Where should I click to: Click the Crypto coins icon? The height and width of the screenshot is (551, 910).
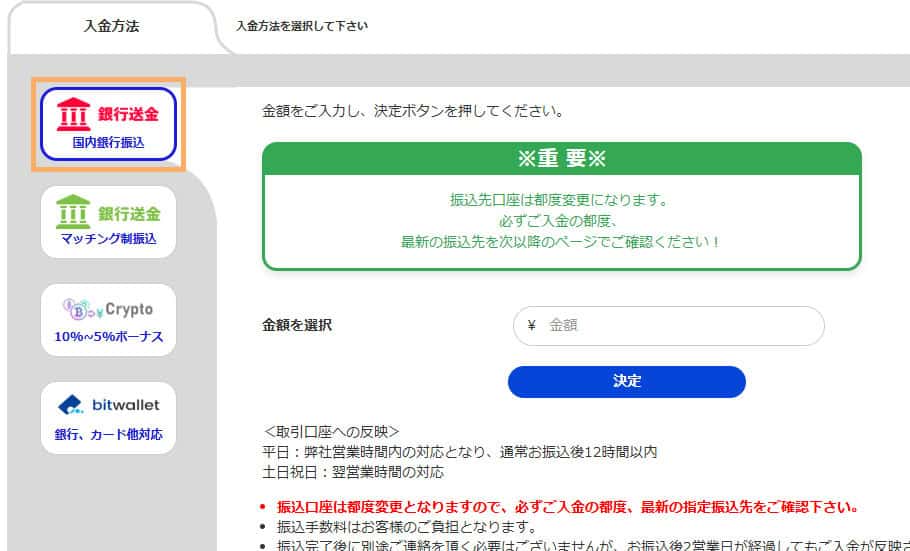coord(82,309)
